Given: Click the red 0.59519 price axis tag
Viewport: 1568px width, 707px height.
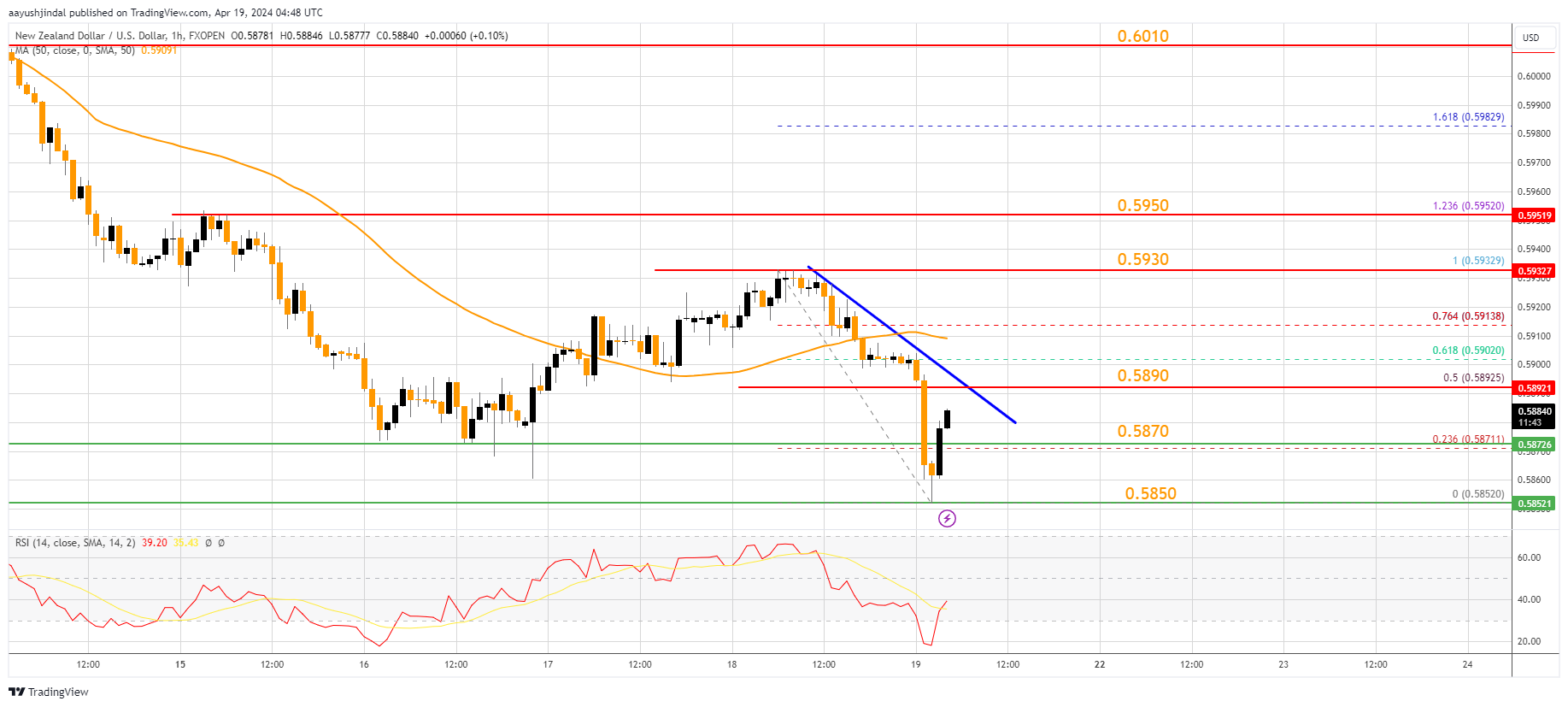Looking at the screenshot, I should click(x=1535, y=215).
